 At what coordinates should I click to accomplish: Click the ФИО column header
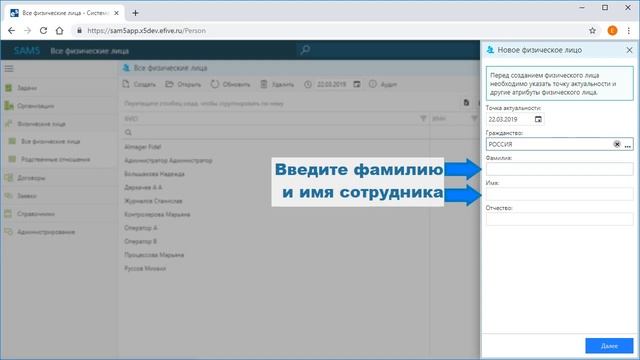(x=131, y=118)
